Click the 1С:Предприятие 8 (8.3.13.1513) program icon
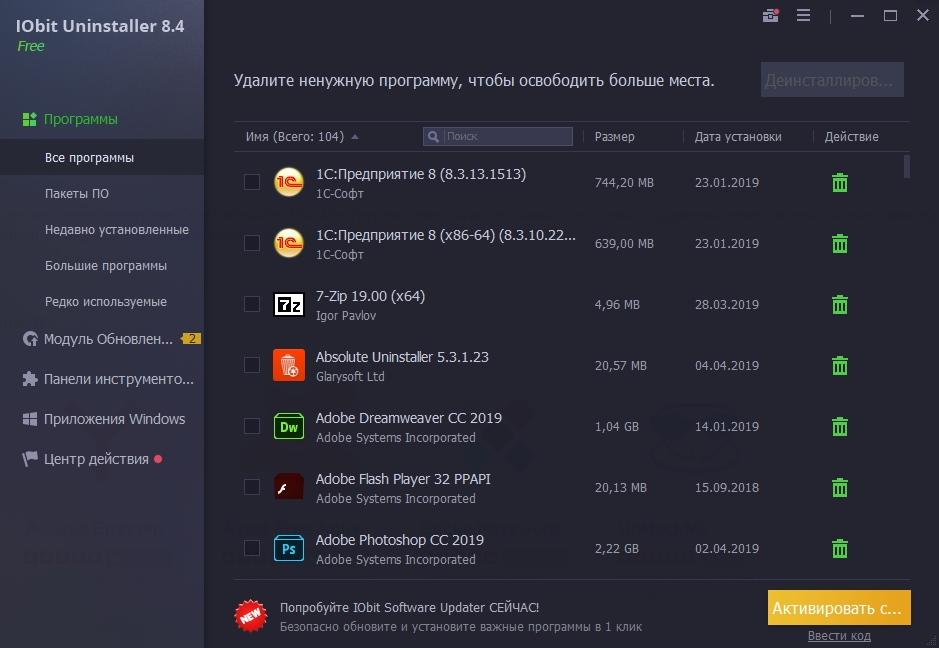Viewport: 939px width, 648px height. (x=289, y=183)
